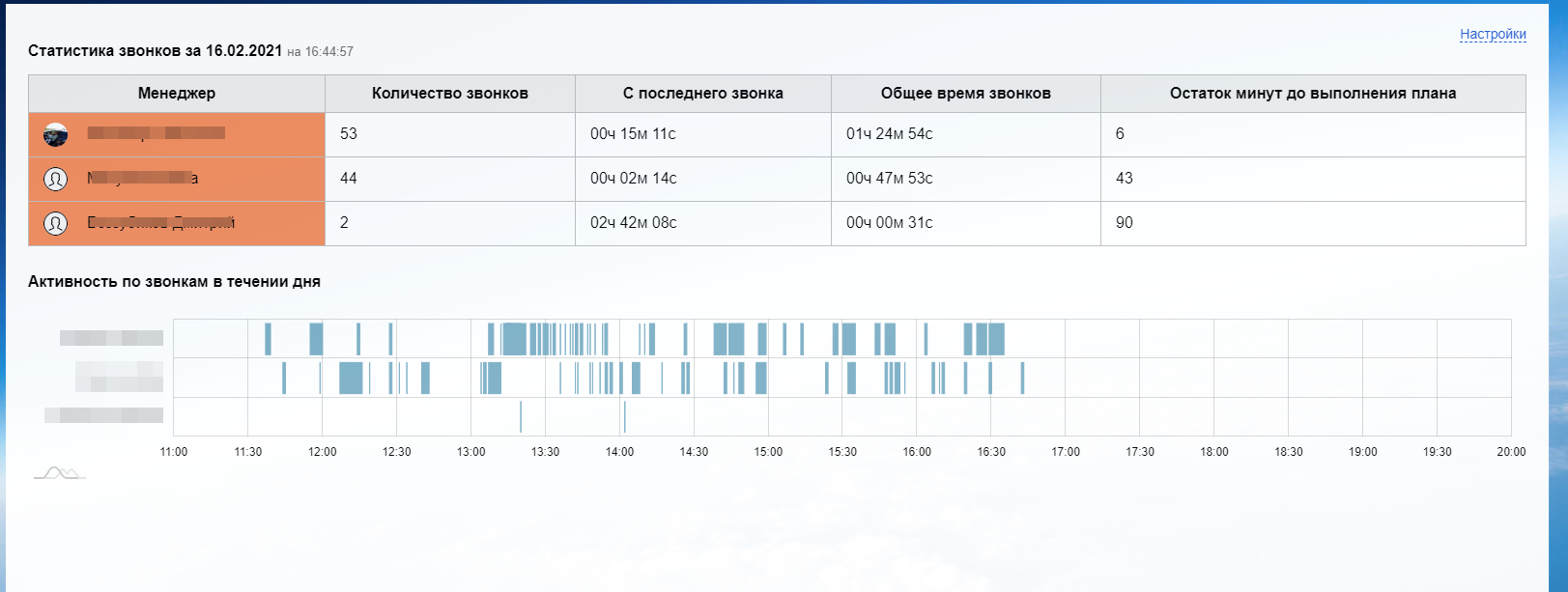
Task: Open the Настройки settings link
Action: pyautogui.click(x=1493, y=34)
